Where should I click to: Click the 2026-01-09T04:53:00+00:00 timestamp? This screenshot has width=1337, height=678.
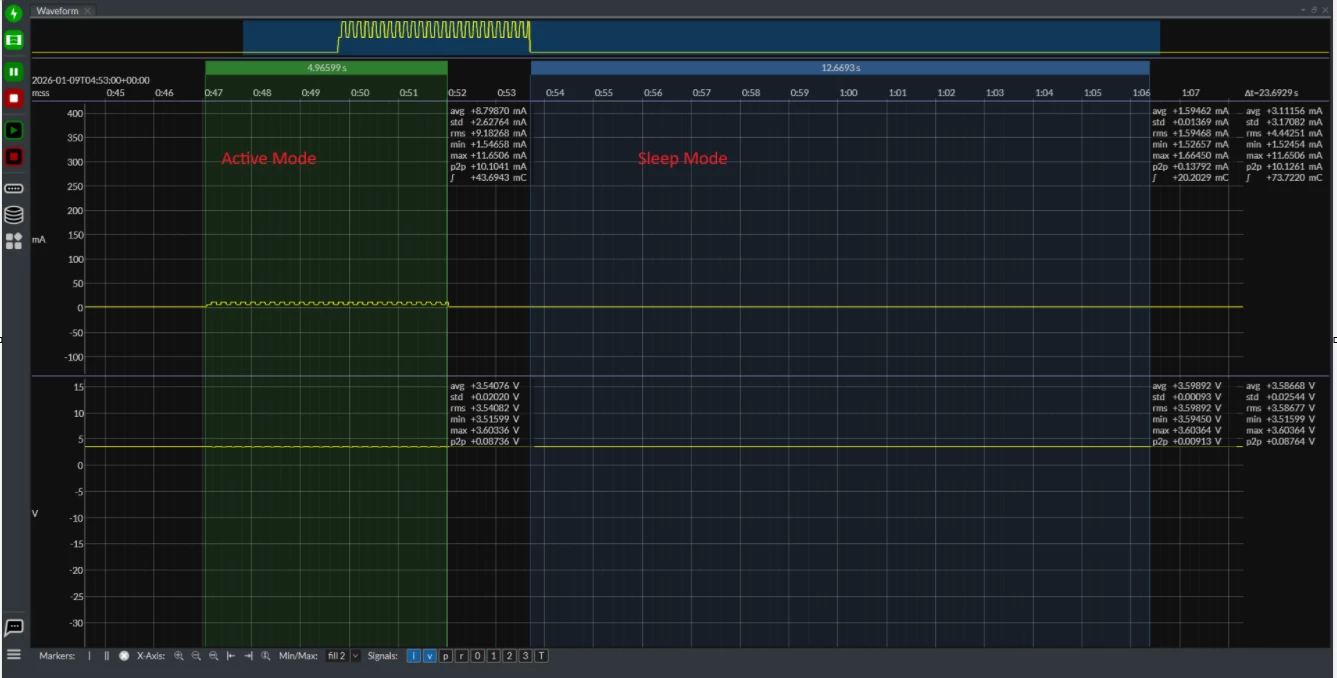click(x=90, y=80)
